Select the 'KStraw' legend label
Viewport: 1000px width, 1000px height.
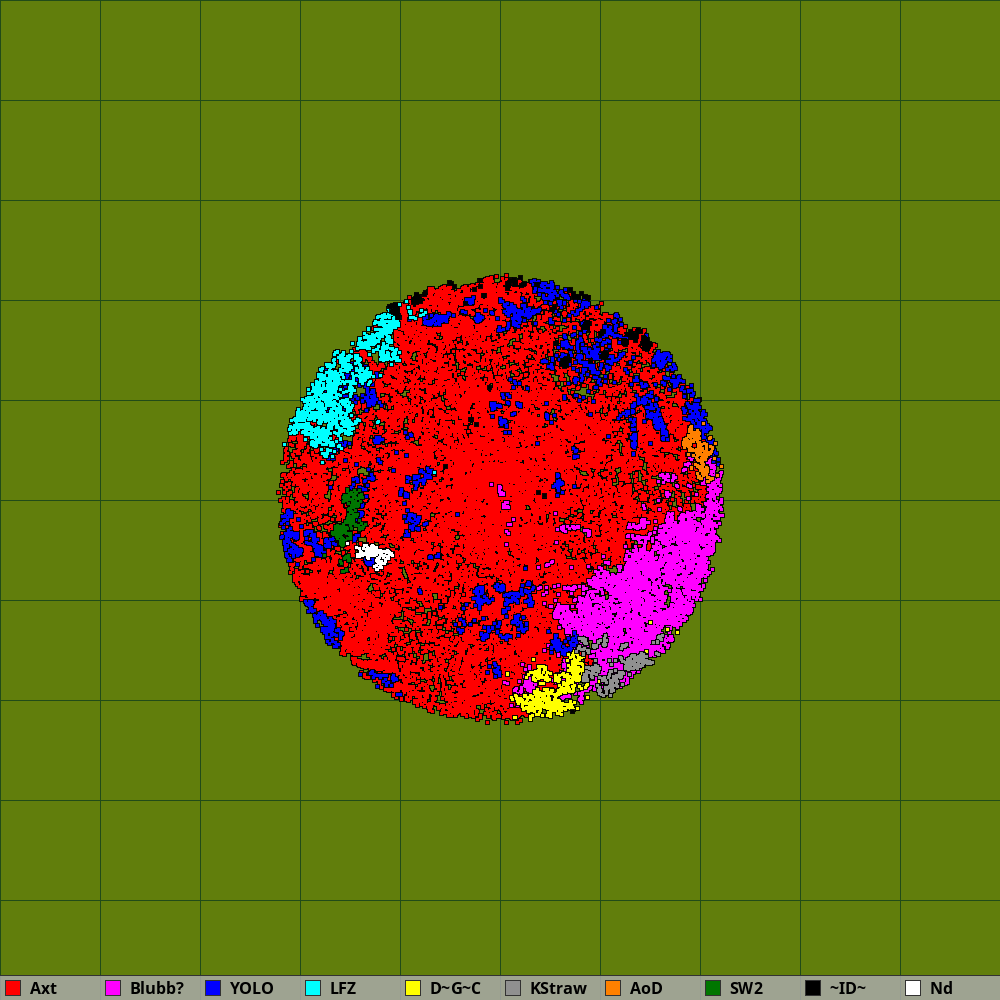click(558, 988)
